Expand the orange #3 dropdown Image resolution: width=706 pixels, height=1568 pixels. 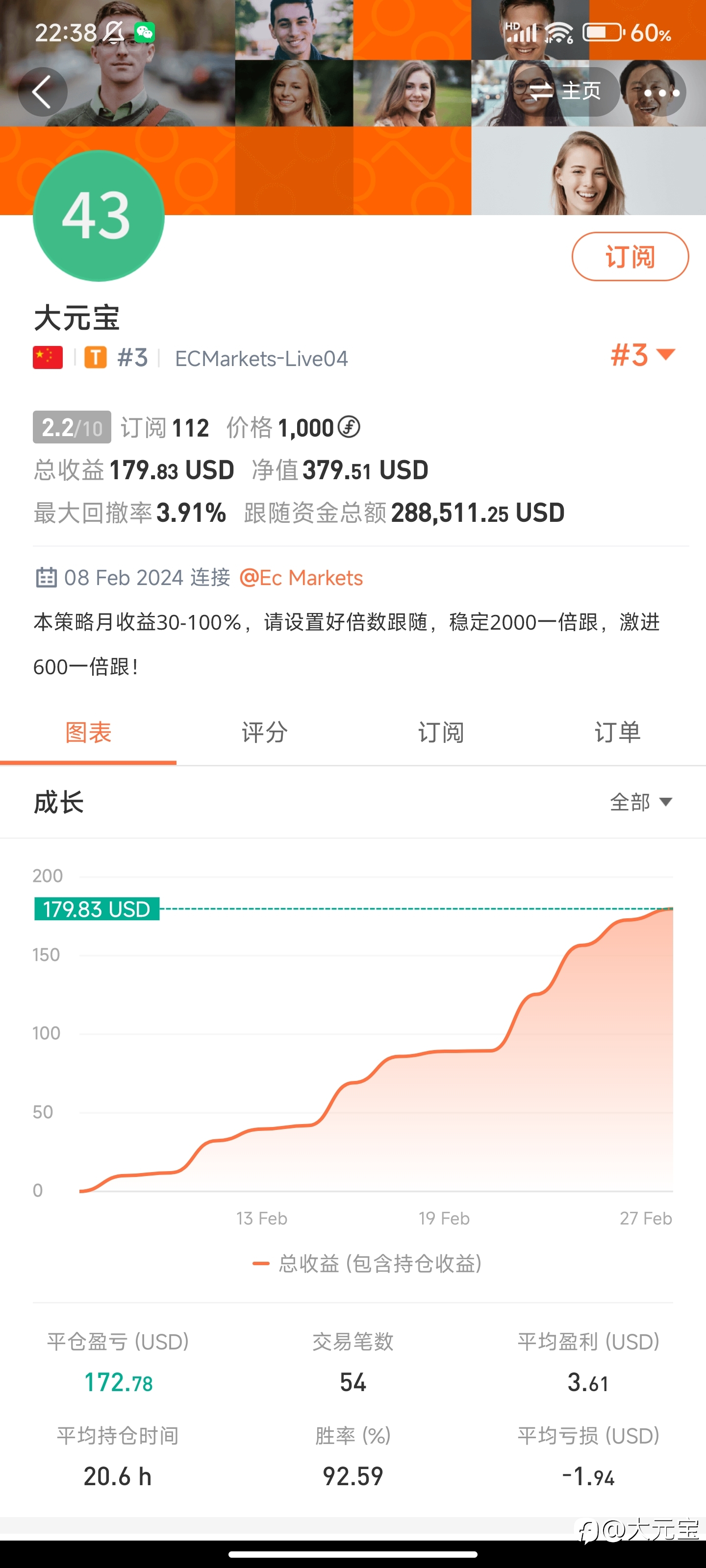(643, 355)
